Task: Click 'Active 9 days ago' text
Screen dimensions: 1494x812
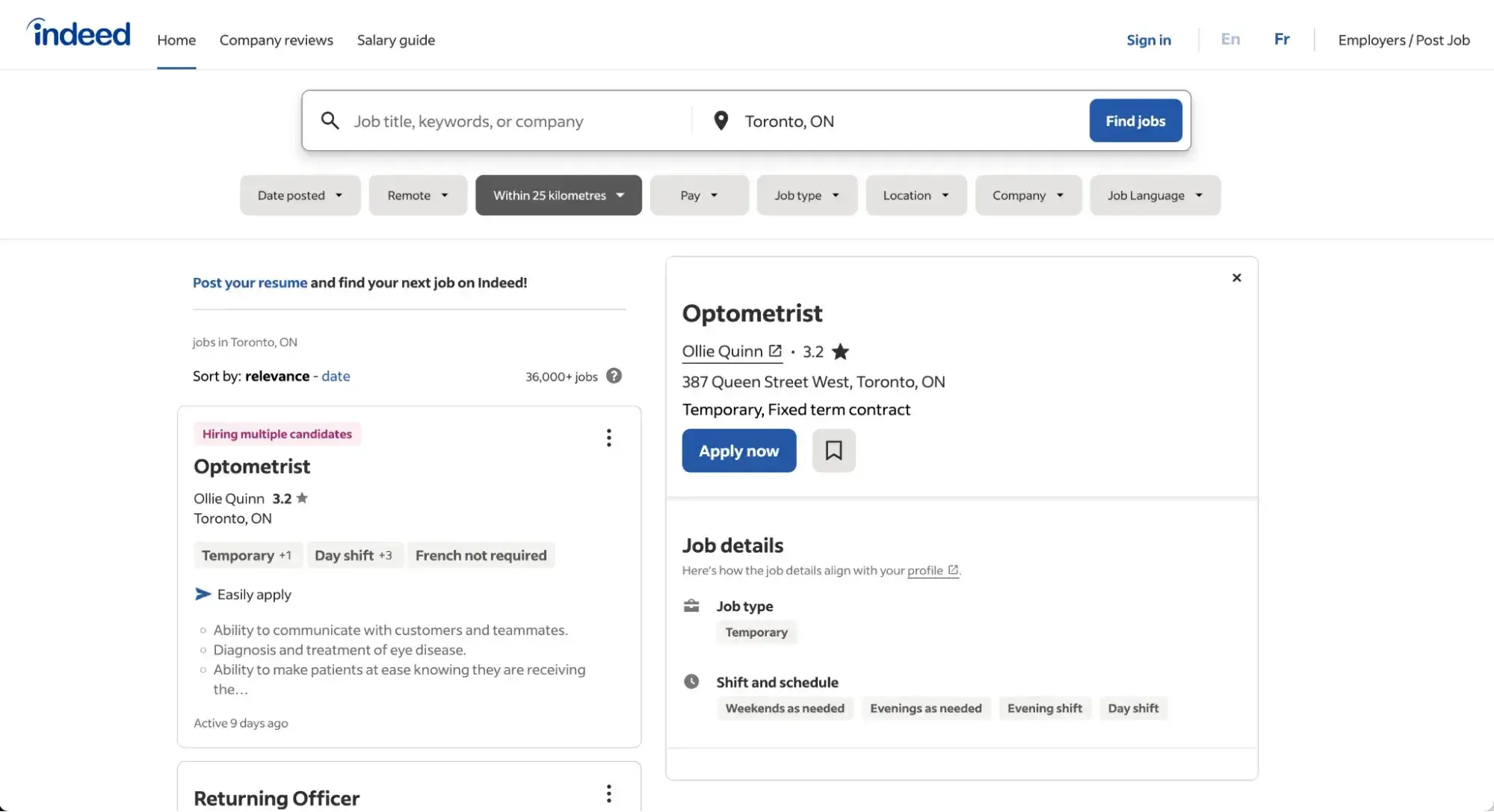Action: [241, 723]
